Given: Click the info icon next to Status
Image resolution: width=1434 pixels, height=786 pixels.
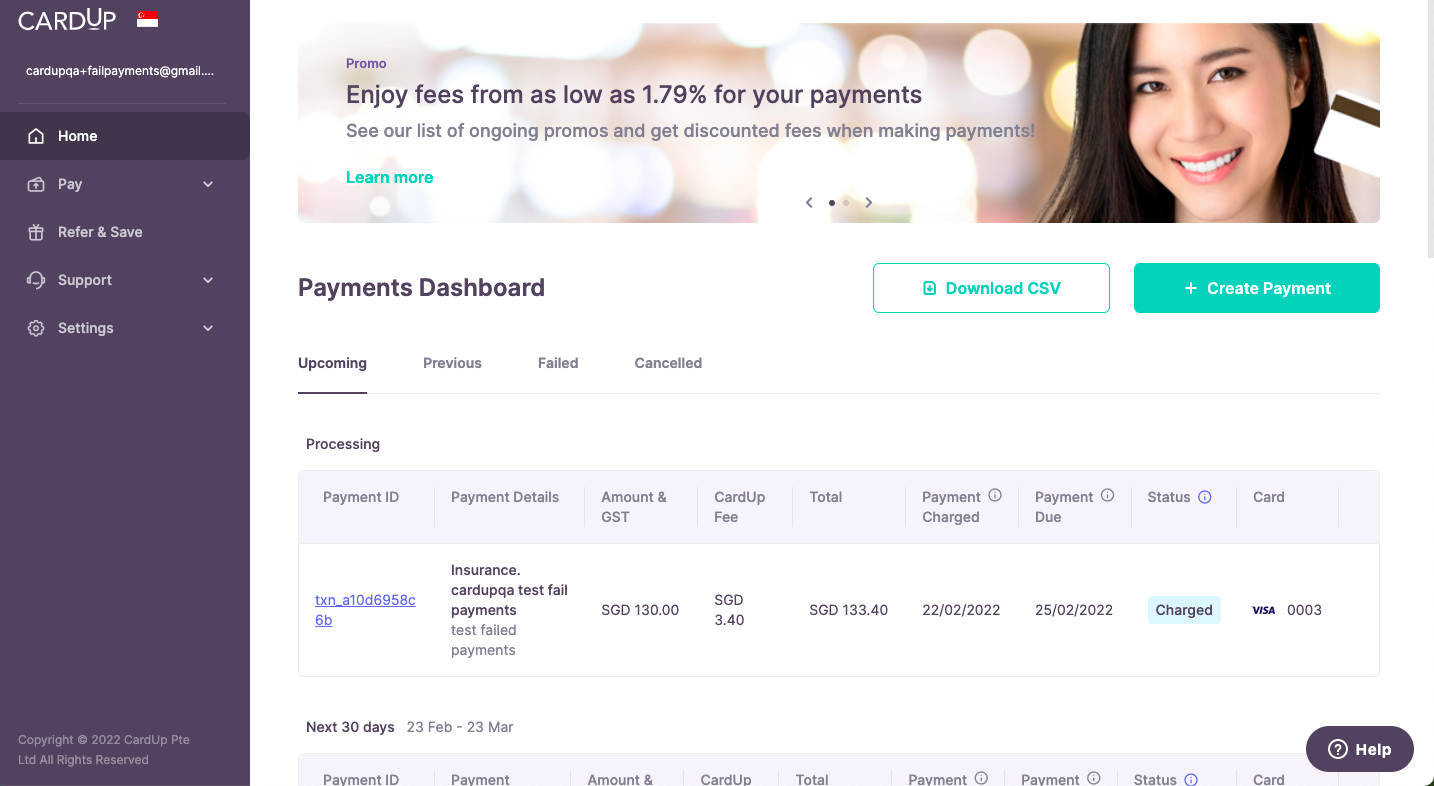Looking at the screenshot, I should pos(1205,497).
